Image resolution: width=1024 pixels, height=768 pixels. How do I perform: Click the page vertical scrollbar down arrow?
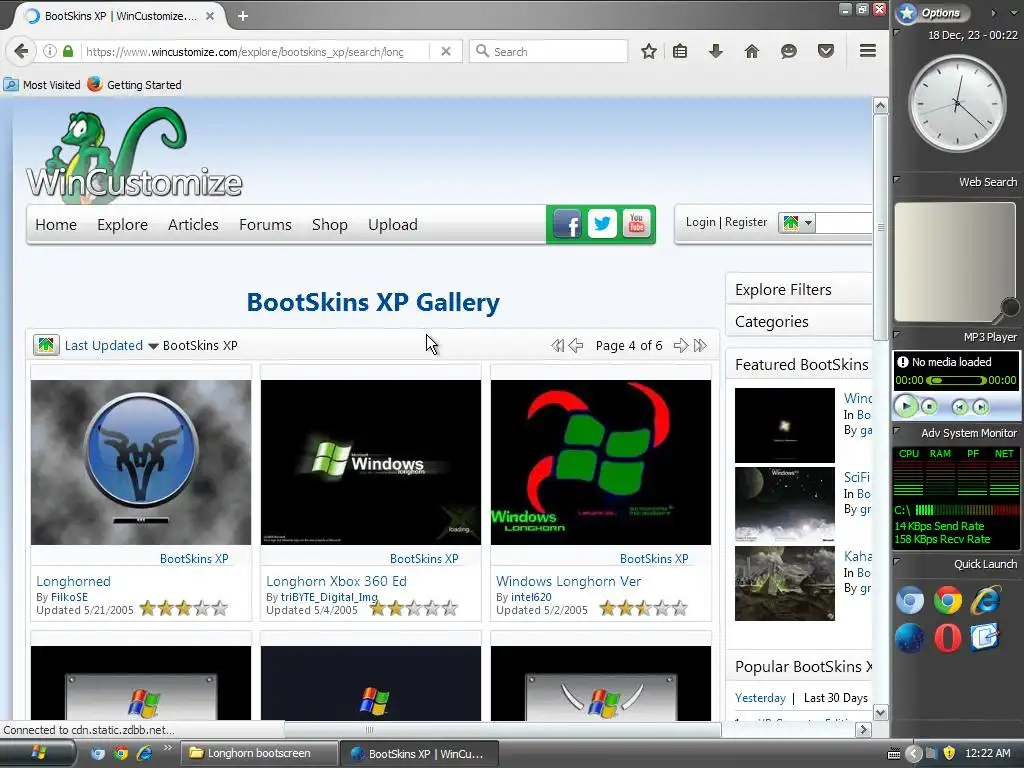(880, 712)
